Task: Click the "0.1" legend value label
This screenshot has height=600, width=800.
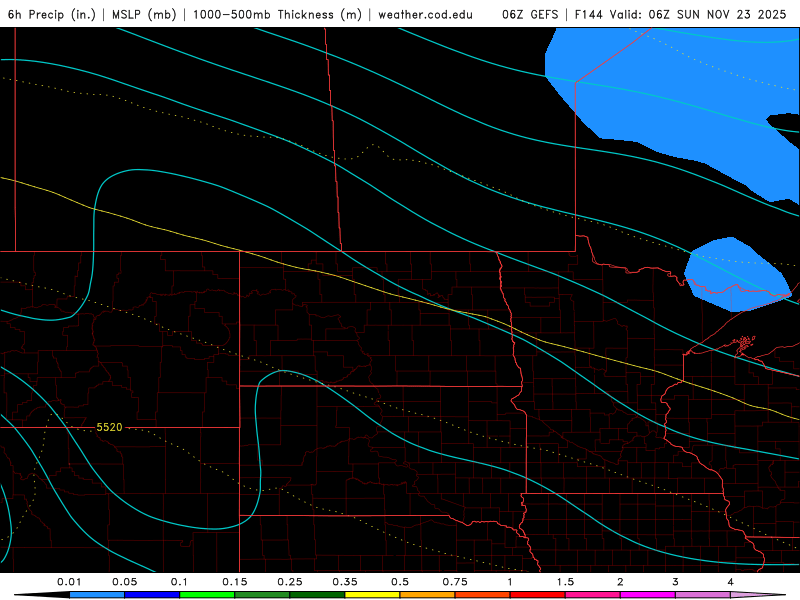Action: coord(179,582)
